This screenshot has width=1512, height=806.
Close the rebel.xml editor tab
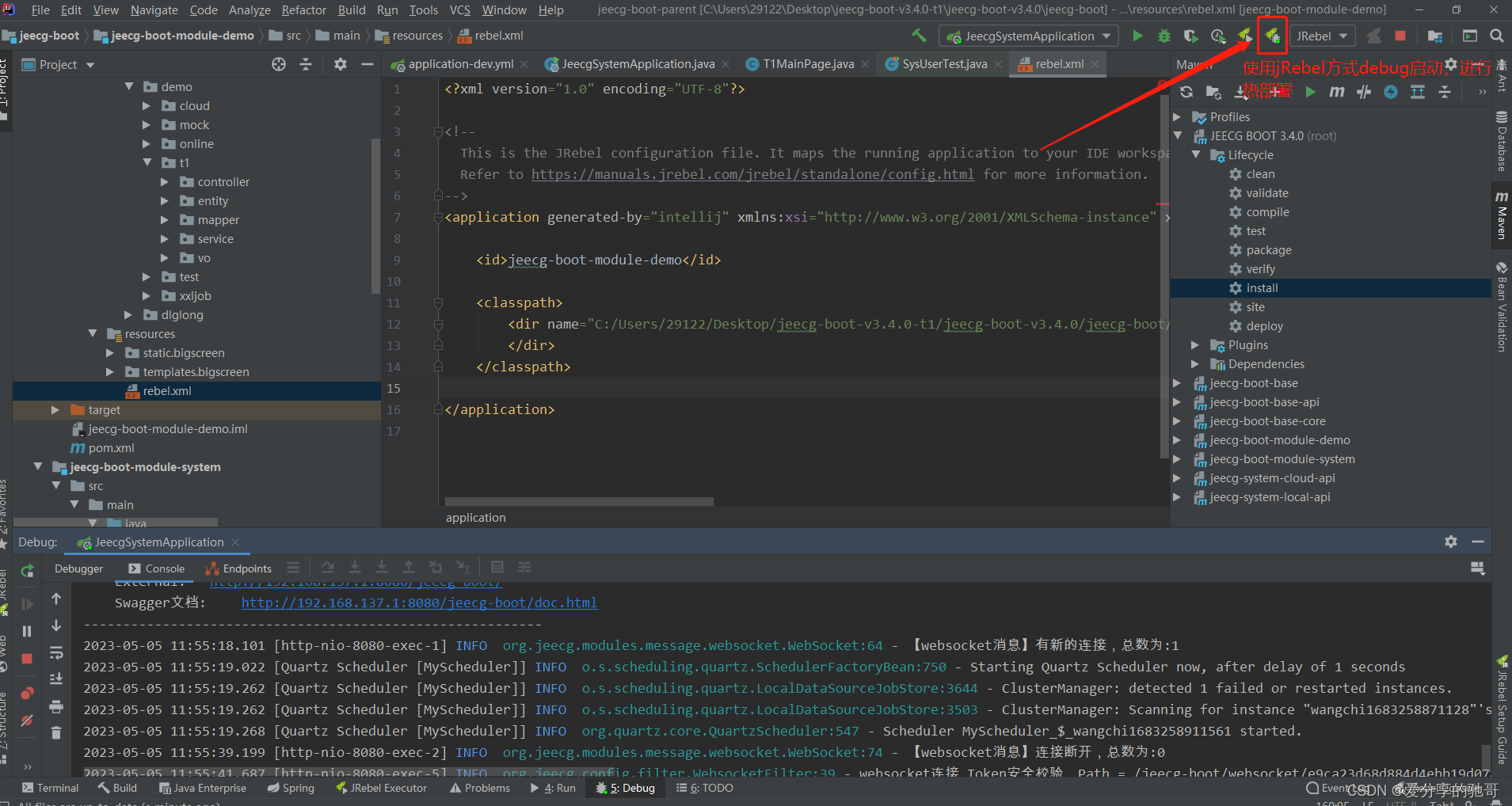pos(1095,64)
